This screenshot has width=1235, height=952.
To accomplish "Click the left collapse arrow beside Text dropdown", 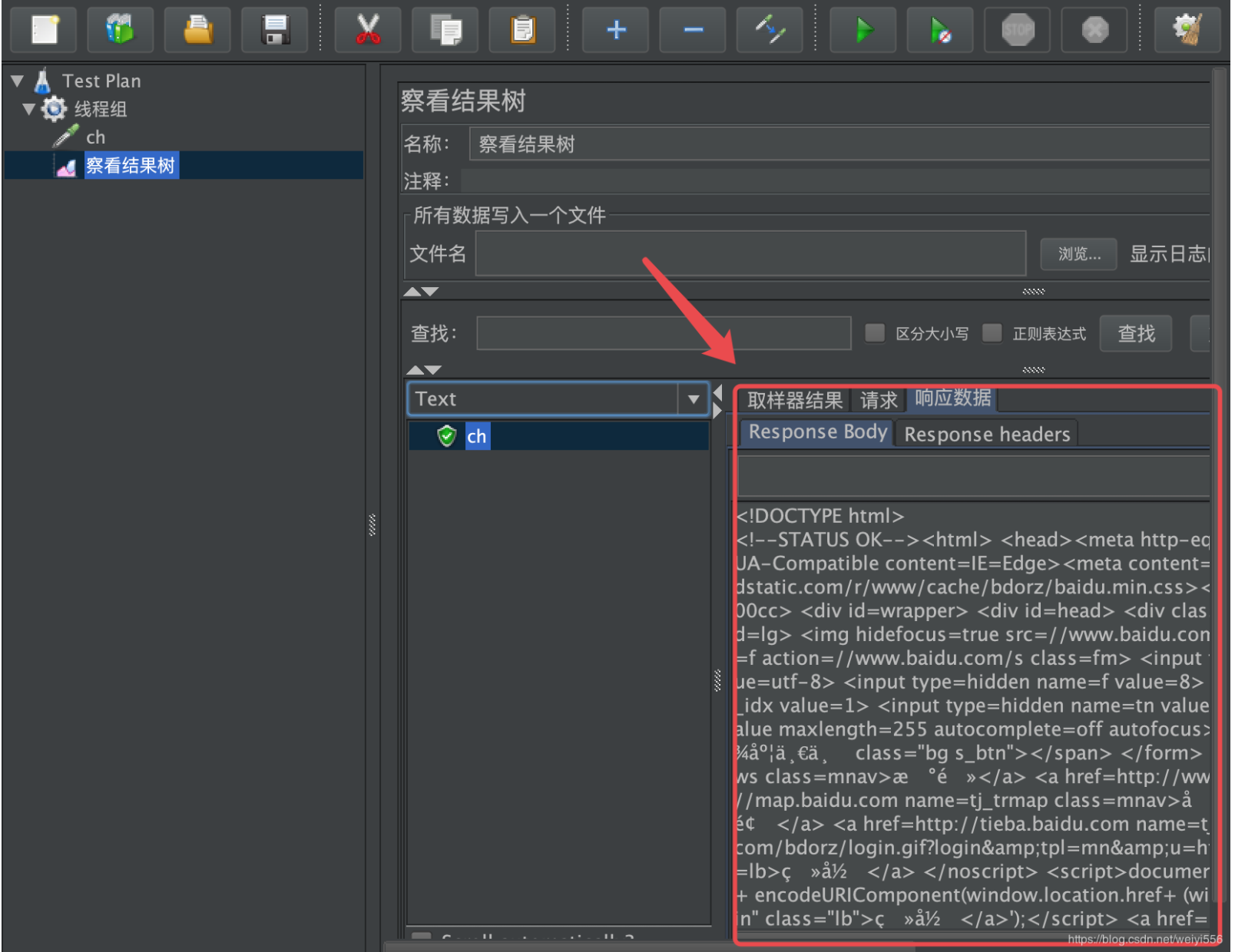I will point(718,393).
